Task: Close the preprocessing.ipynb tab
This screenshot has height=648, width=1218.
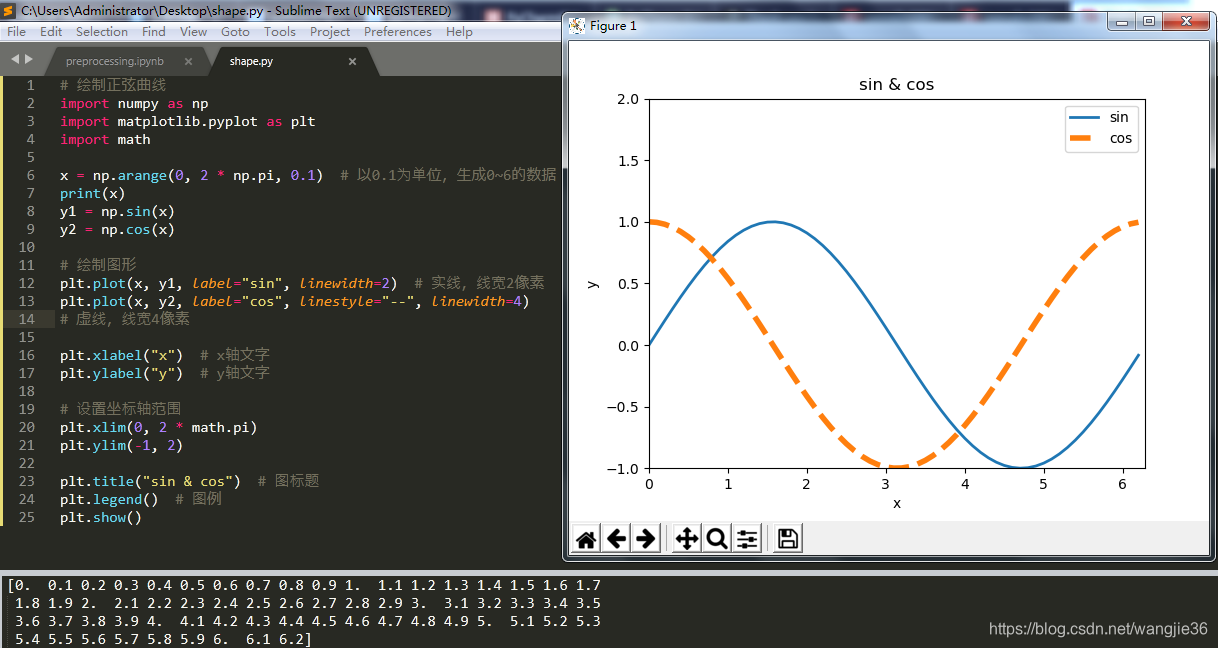Action: [188, 61]
